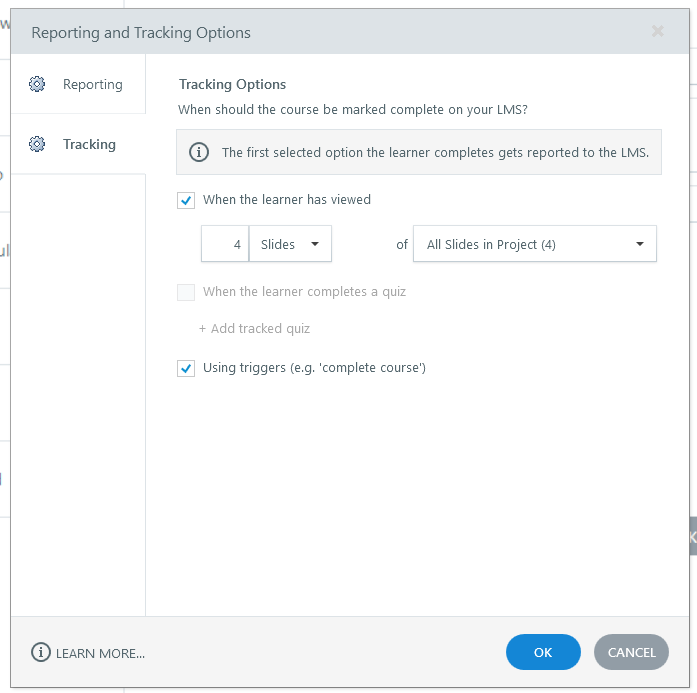The width and height of the screenshot is (697, 693).
Task: Click the info icon in LMS notice
Action: click(199, 152)
